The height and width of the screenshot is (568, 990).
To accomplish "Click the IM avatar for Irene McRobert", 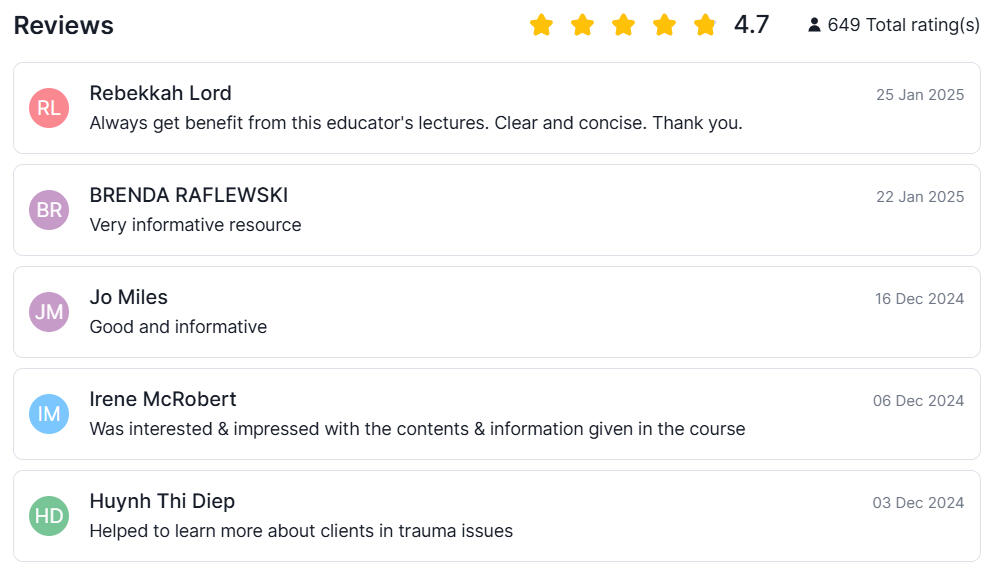I will [49, 414].
